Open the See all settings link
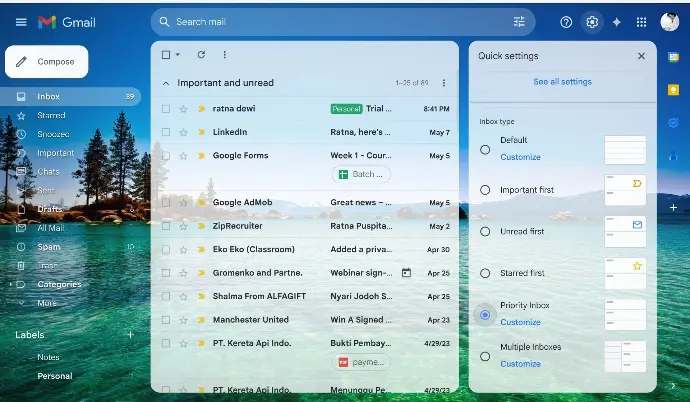Screen dimensions: 690x402 coord(562,82)
